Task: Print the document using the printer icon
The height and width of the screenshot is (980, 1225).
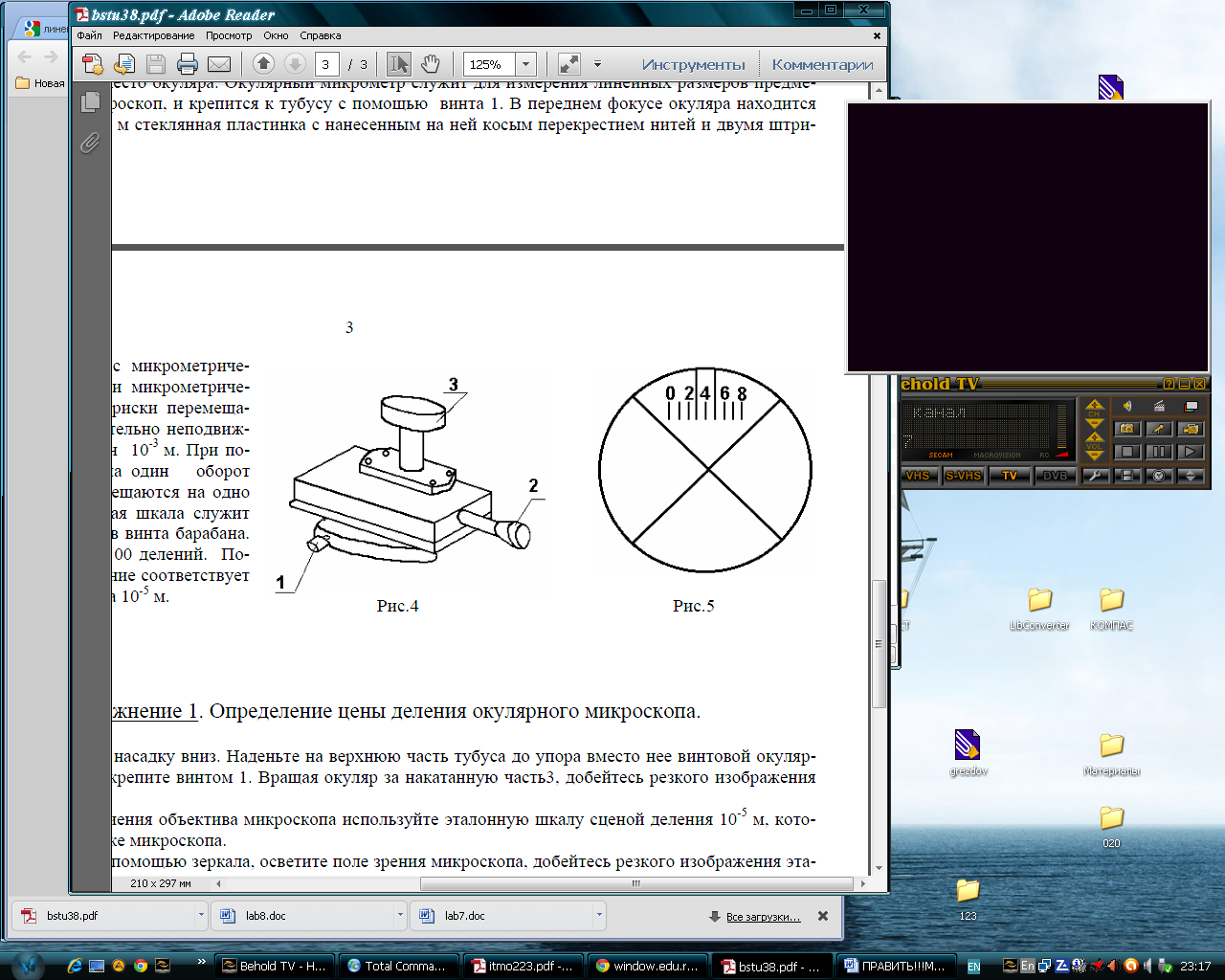Action: [188, 64]
